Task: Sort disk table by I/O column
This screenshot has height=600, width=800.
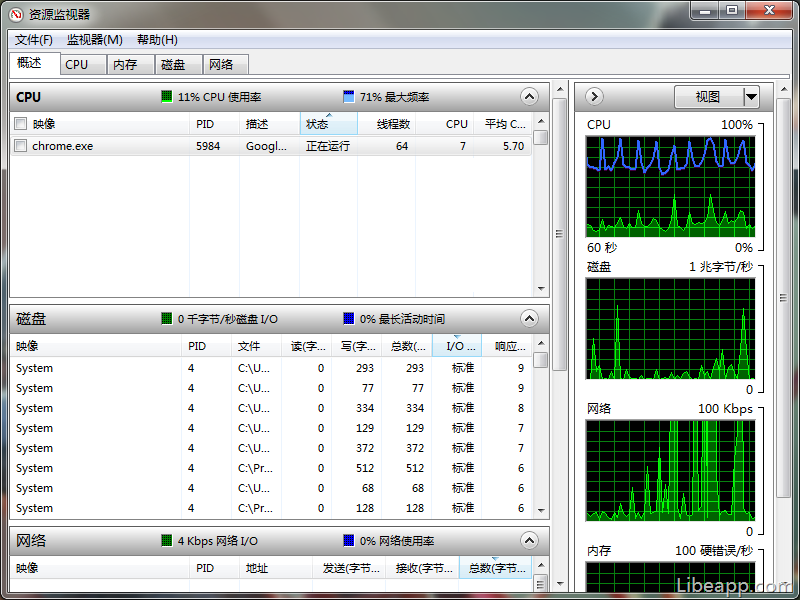Action: (x=457, y=346)
